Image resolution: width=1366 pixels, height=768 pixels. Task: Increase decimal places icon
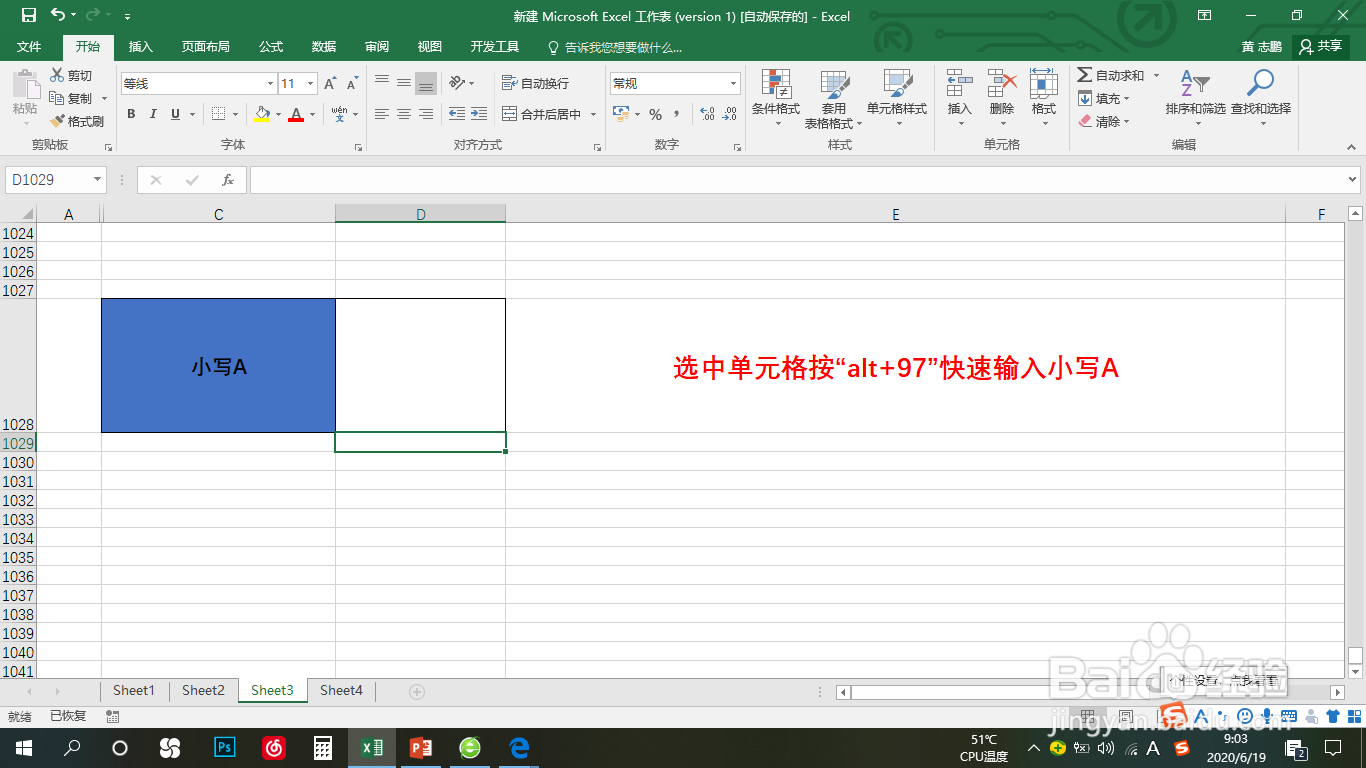pyautogui.click(x=707, y=114)
